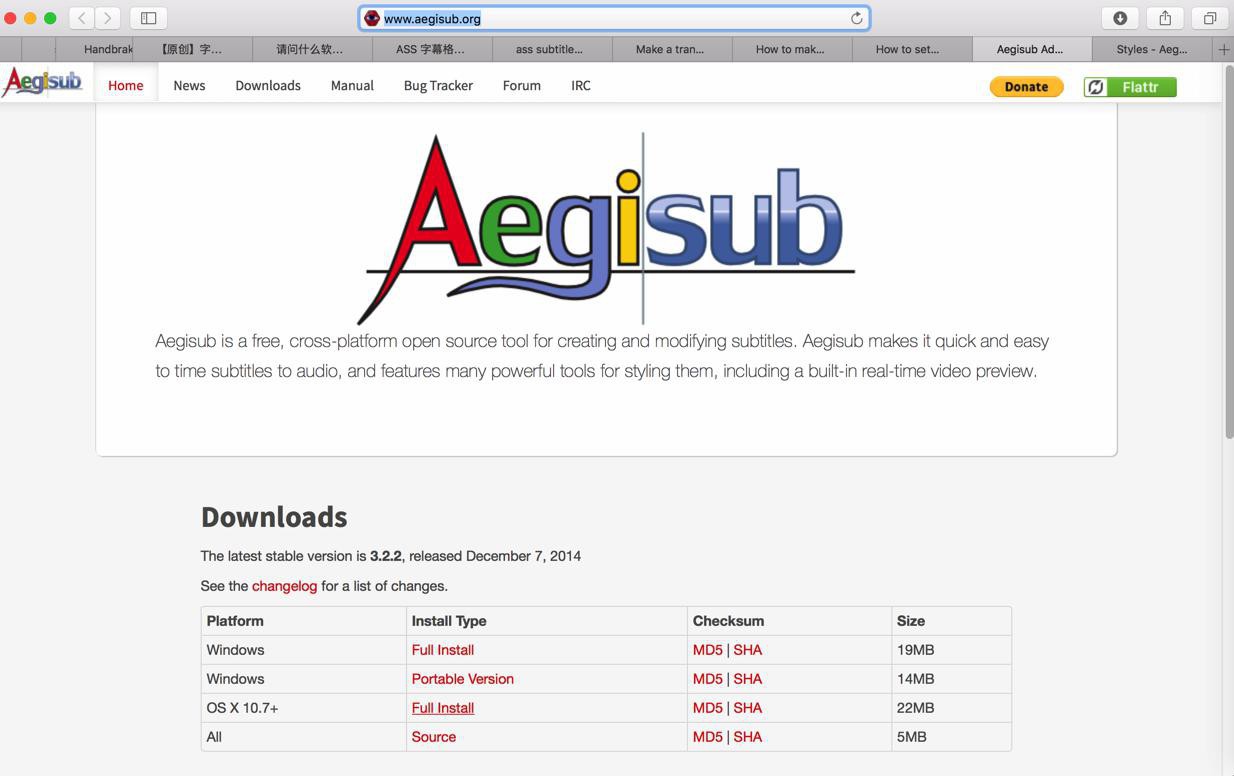Click the large Aegisub banner logo
The image size is (1234, 776).
tap(606, 229)
